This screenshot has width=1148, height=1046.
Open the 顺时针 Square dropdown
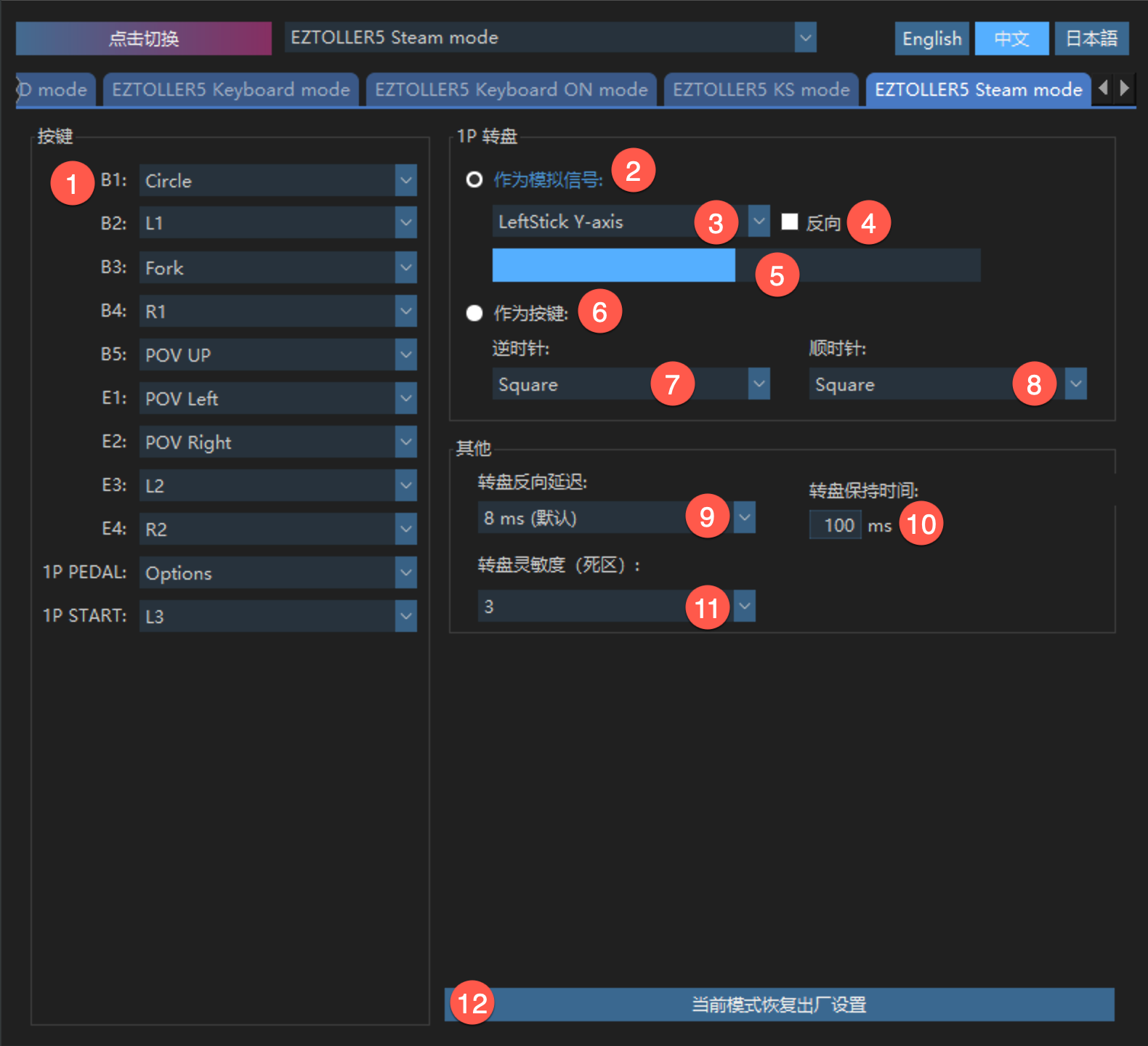[x=948, y=384]
